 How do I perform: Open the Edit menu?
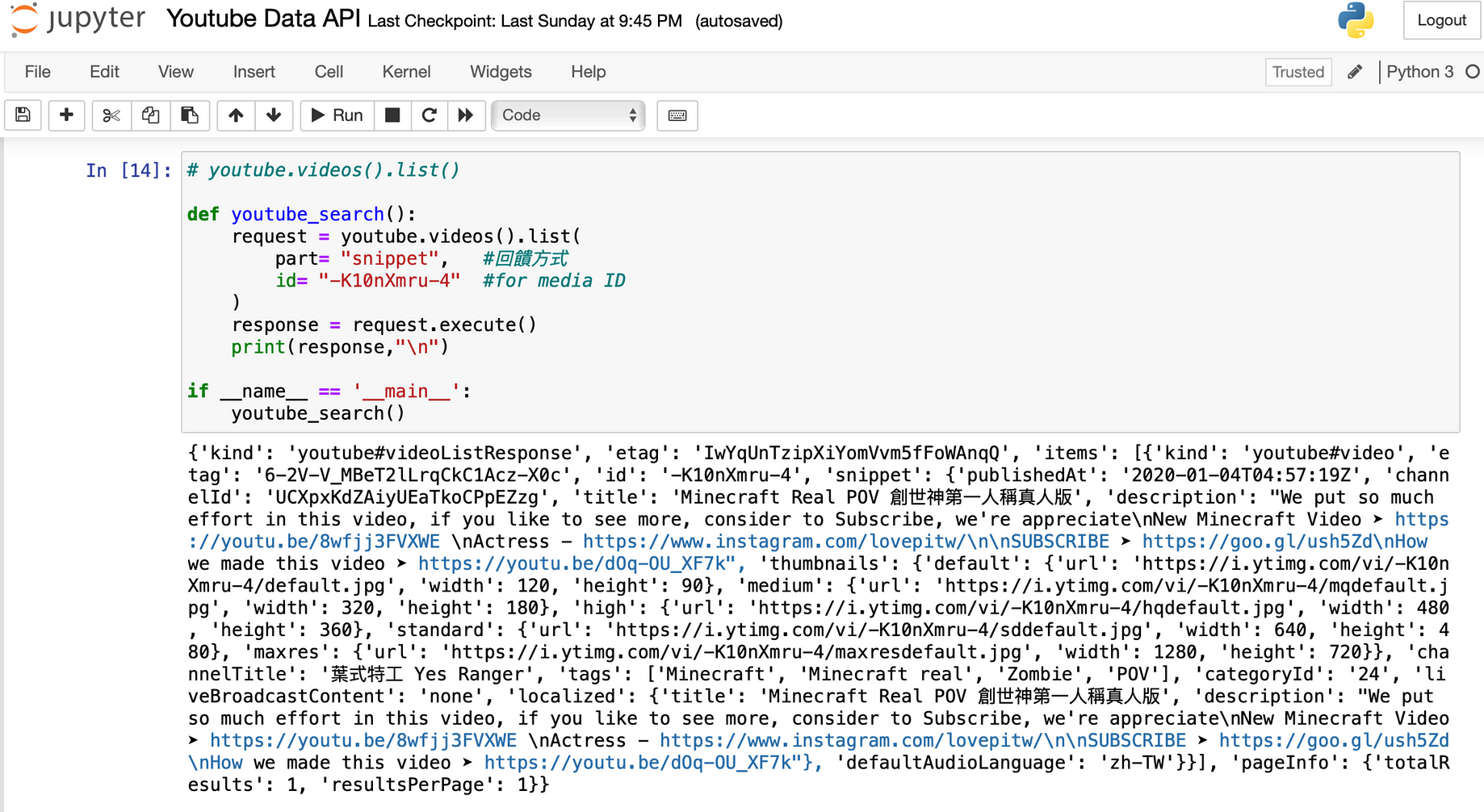[104, 72]
